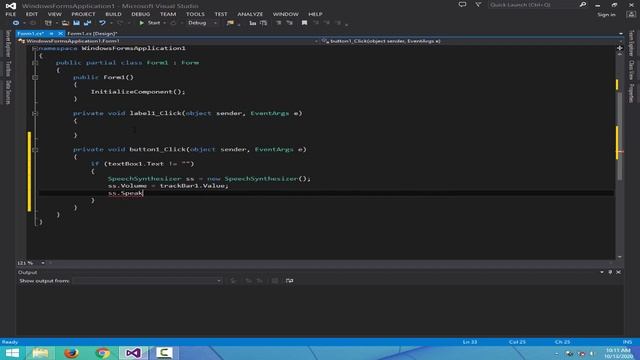Click the Open File folder icon

(65, 23)
